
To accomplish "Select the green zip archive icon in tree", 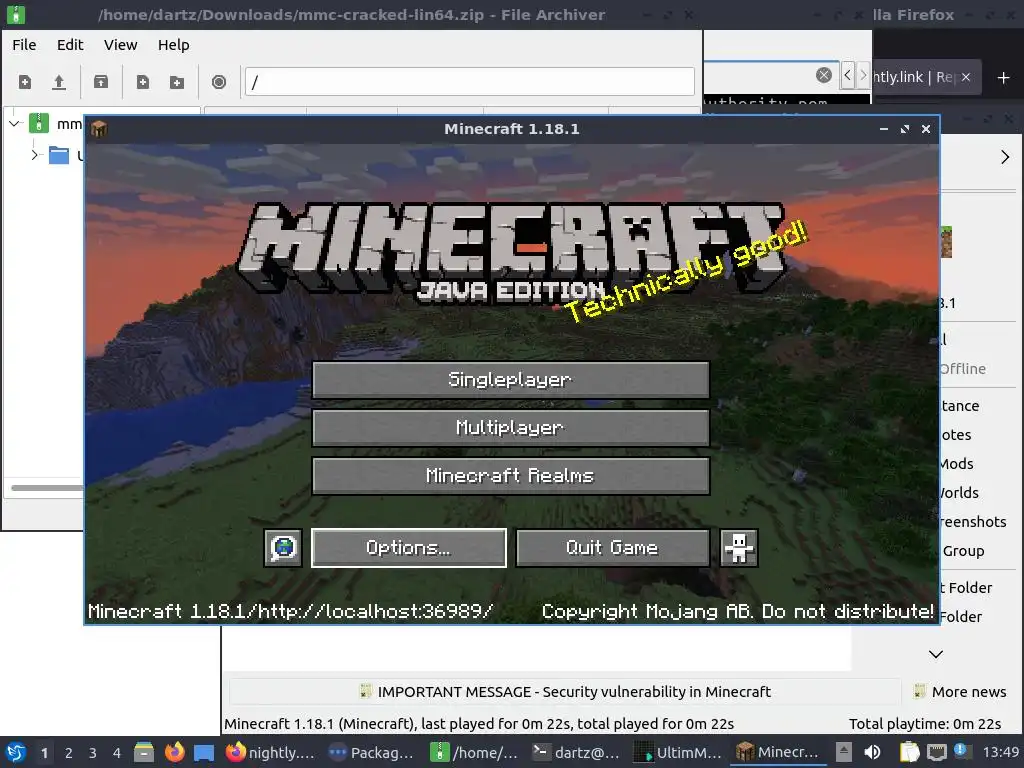I will tap(39, 123).
